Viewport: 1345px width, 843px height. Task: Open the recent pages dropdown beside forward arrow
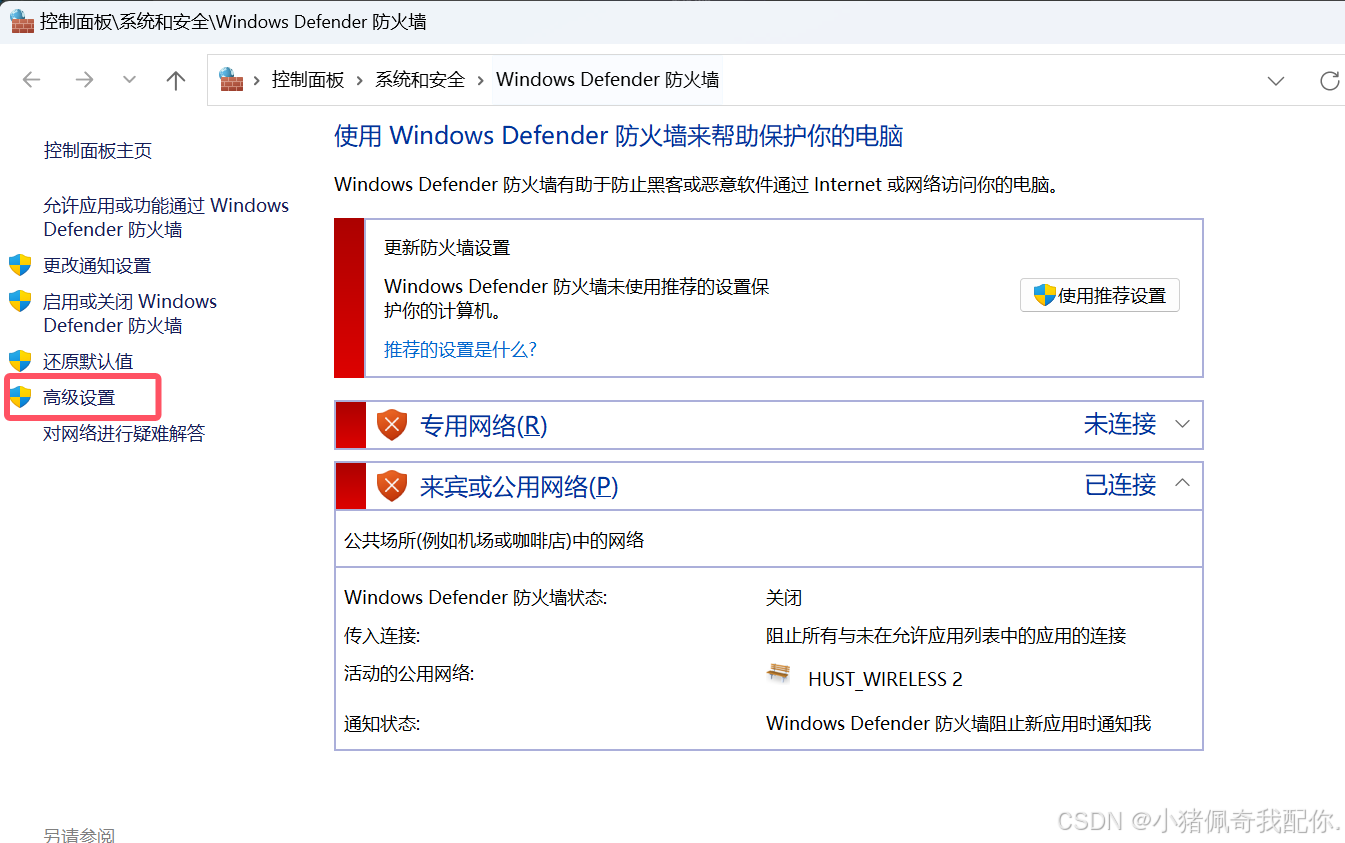128,80
